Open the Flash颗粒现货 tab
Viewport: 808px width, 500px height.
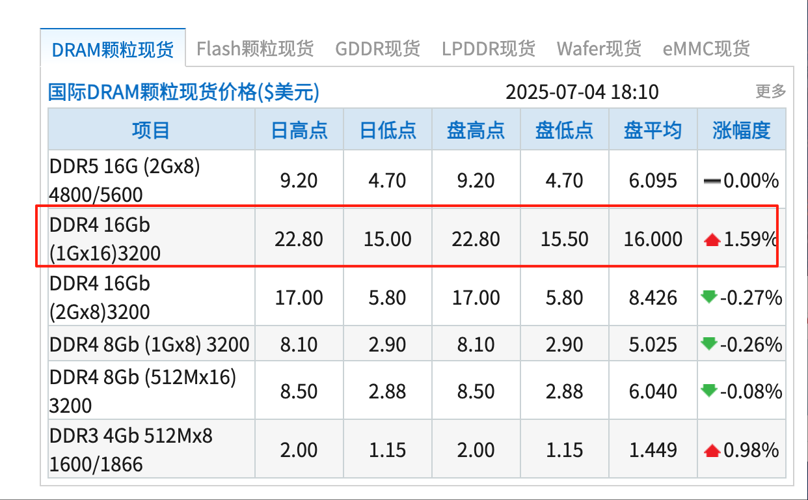[255, 48]
